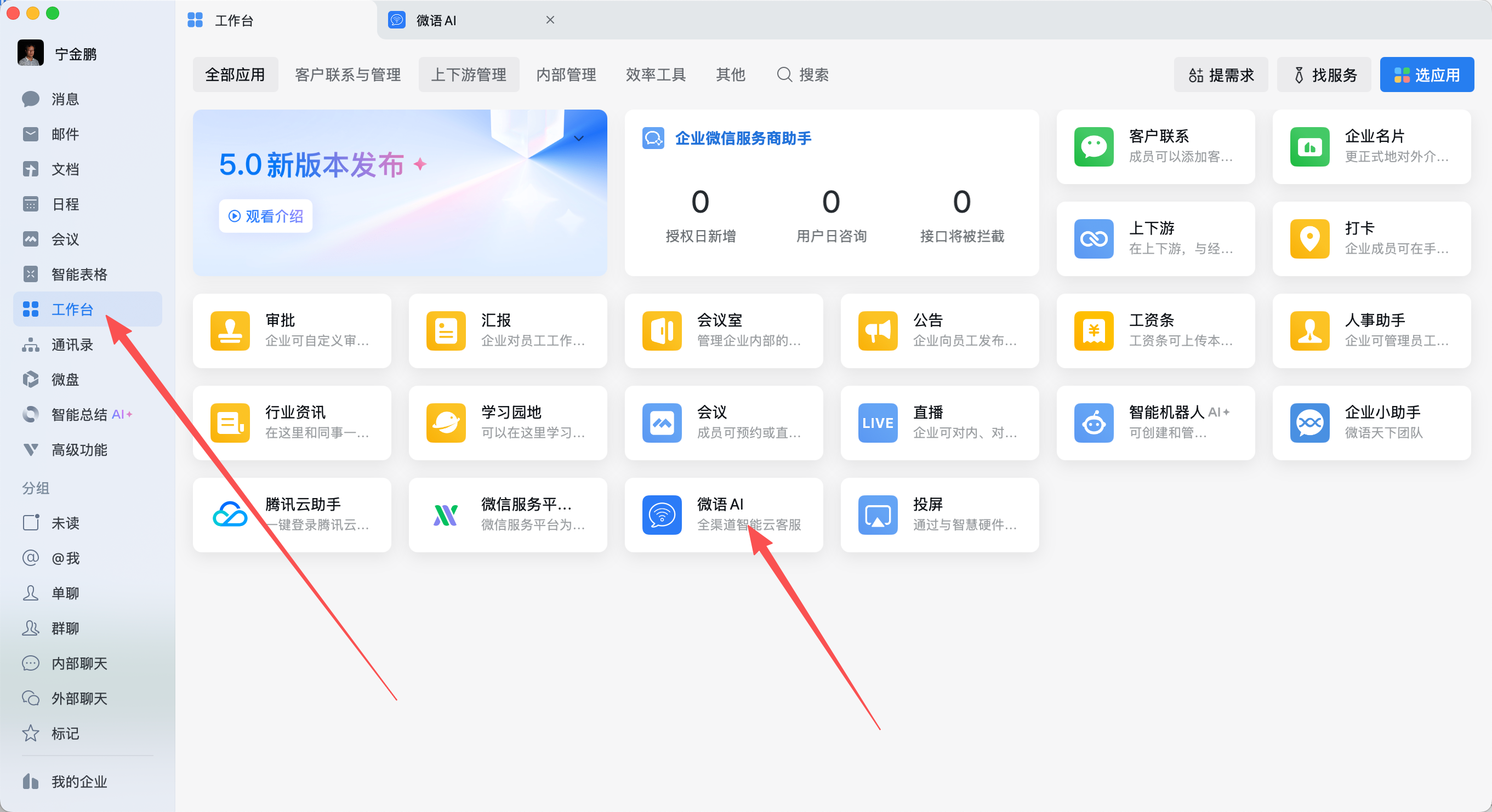Open the 直播 LIVE icon

tap(878, 422)
